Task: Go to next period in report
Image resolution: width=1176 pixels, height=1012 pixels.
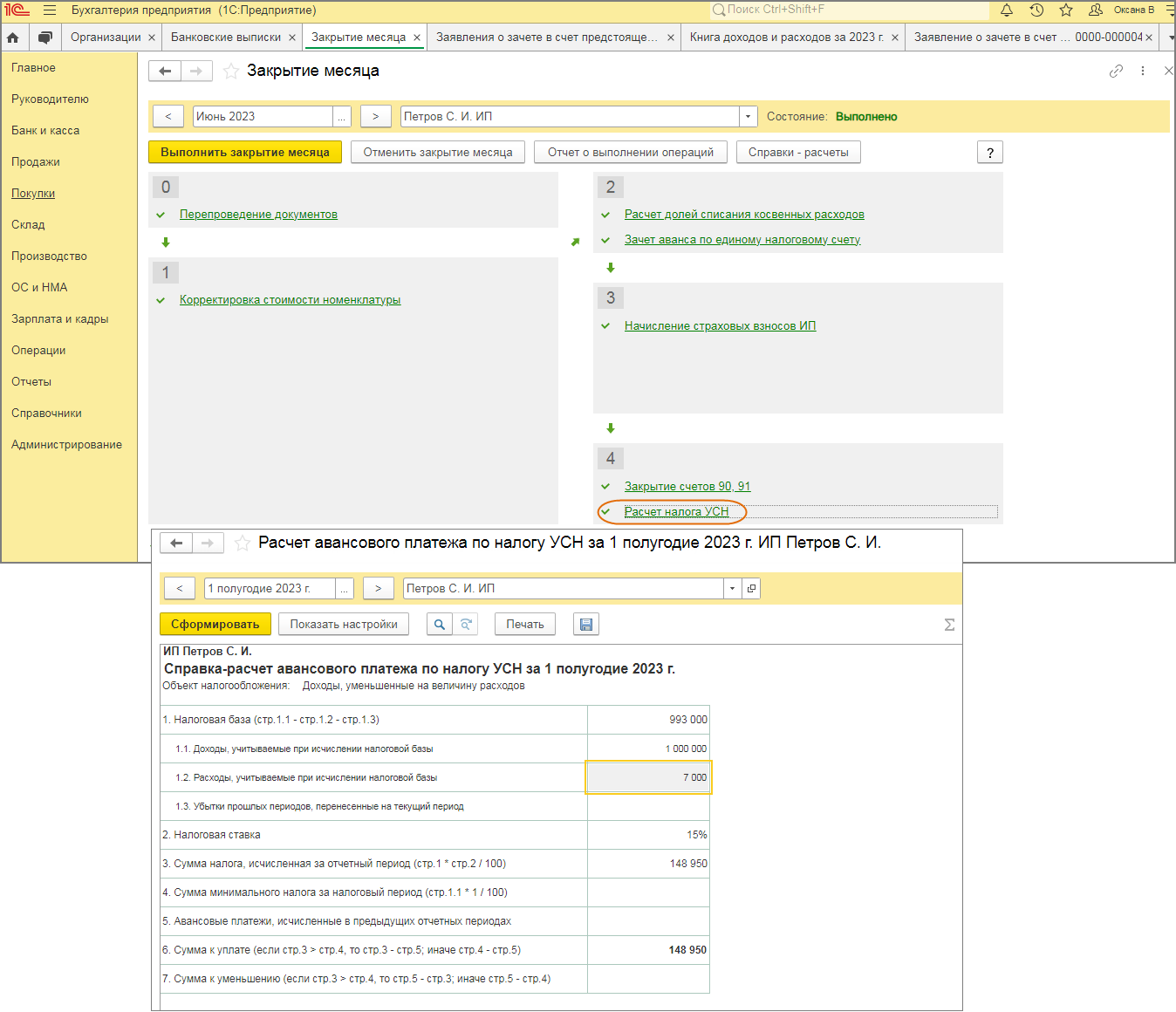Action: tap(378, 588)
